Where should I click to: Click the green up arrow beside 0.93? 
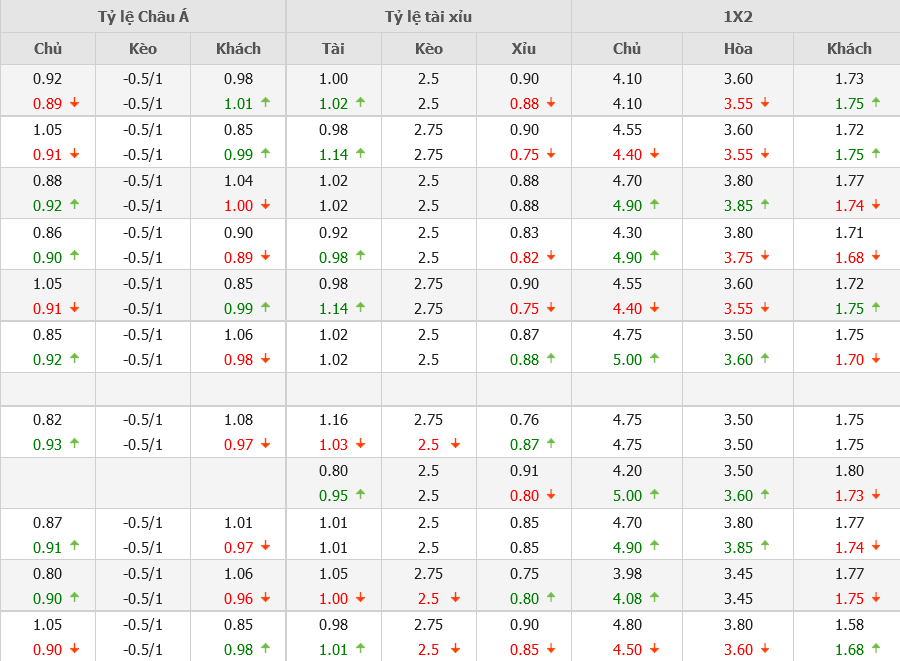[74, 443]
